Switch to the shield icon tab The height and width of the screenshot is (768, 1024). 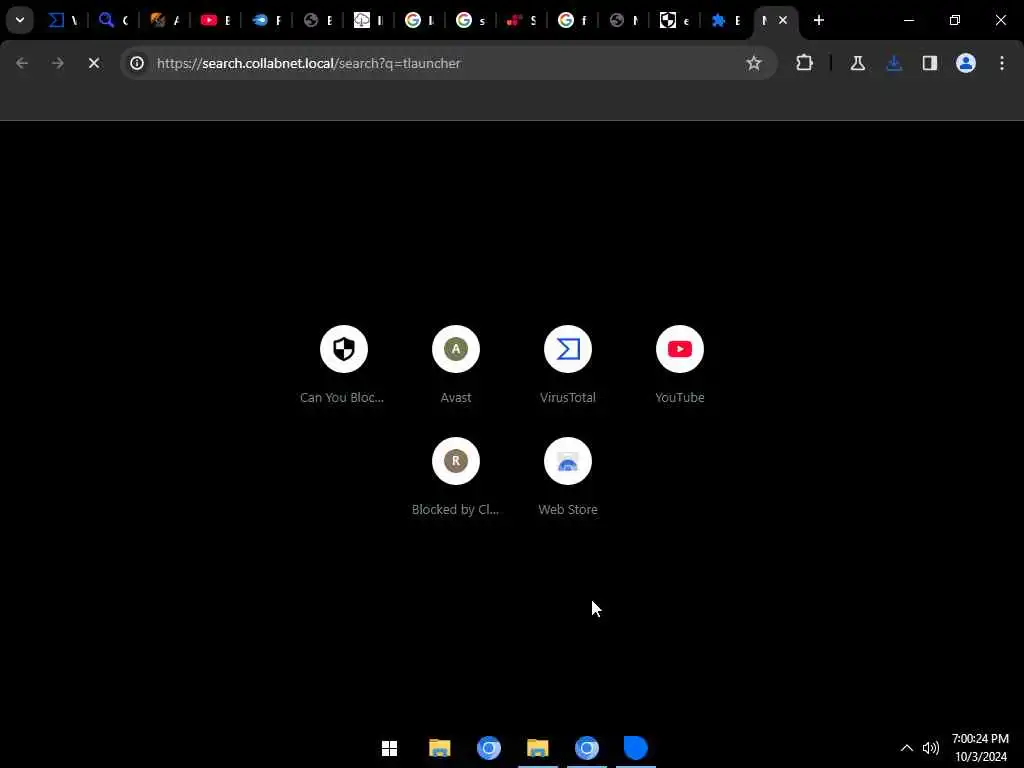tap(674, 20)
